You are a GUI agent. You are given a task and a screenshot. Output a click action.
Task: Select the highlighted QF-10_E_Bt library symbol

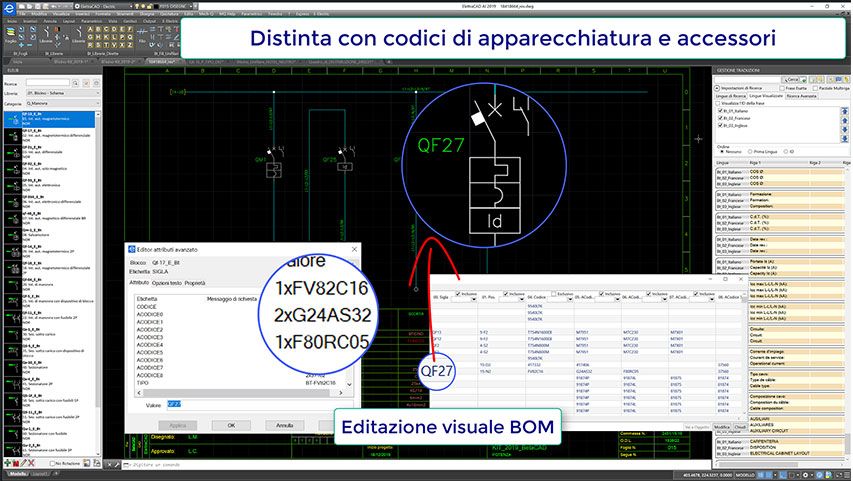50,120
